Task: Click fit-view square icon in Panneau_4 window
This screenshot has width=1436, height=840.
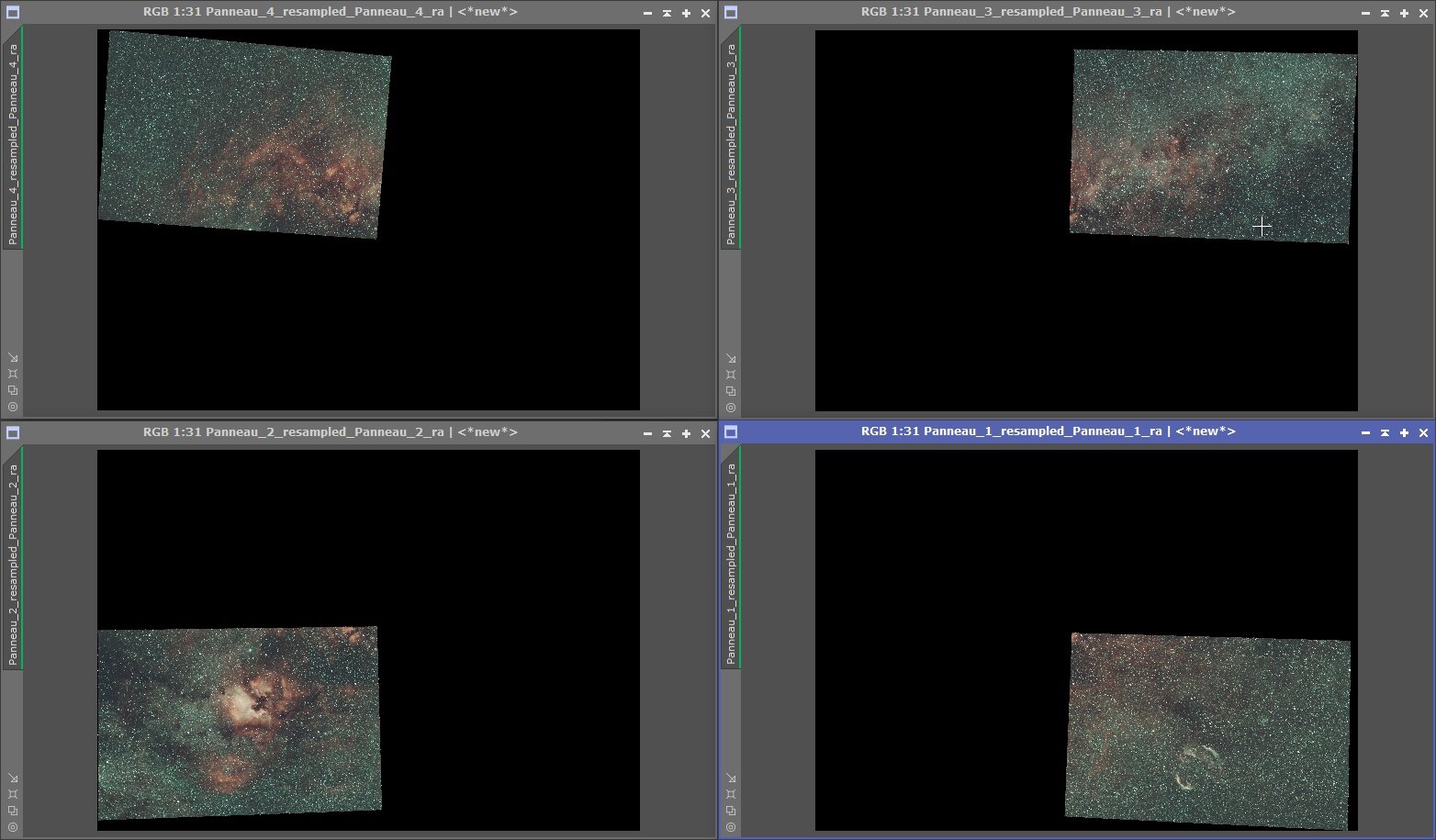Action: click(13, 374)
